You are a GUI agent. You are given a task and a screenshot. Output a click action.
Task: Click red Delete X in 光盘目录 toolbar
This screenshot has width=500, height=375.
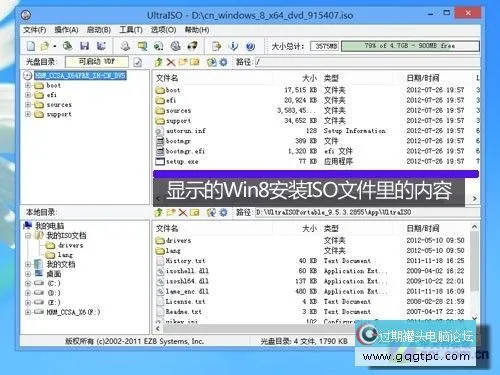(x=171, y=62)
